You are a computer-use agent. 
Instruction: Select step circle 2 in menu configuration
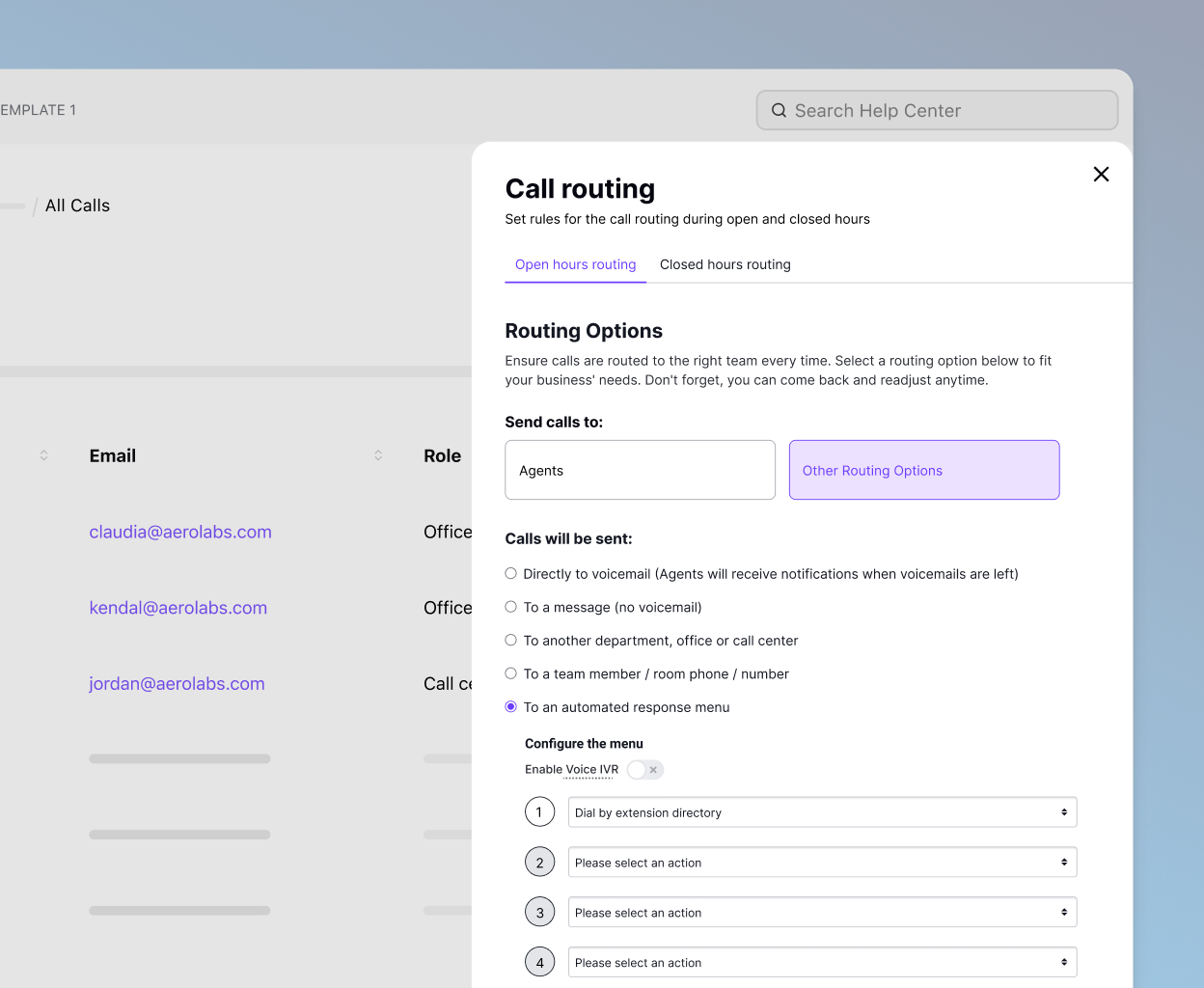click(x=539, y=862)
